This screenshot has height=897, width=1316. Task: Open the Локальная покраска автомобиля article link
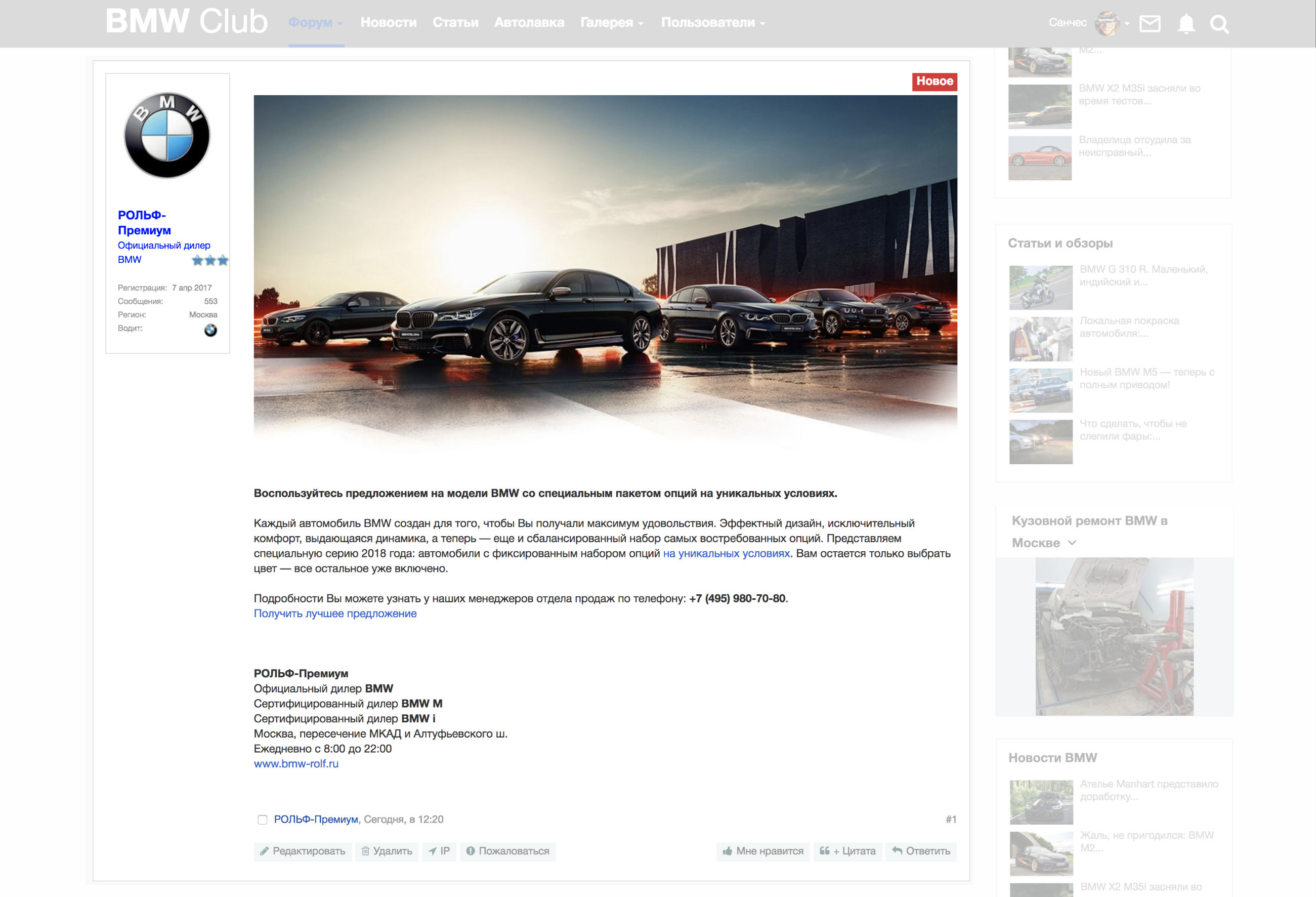click(x=1129, y=327)
